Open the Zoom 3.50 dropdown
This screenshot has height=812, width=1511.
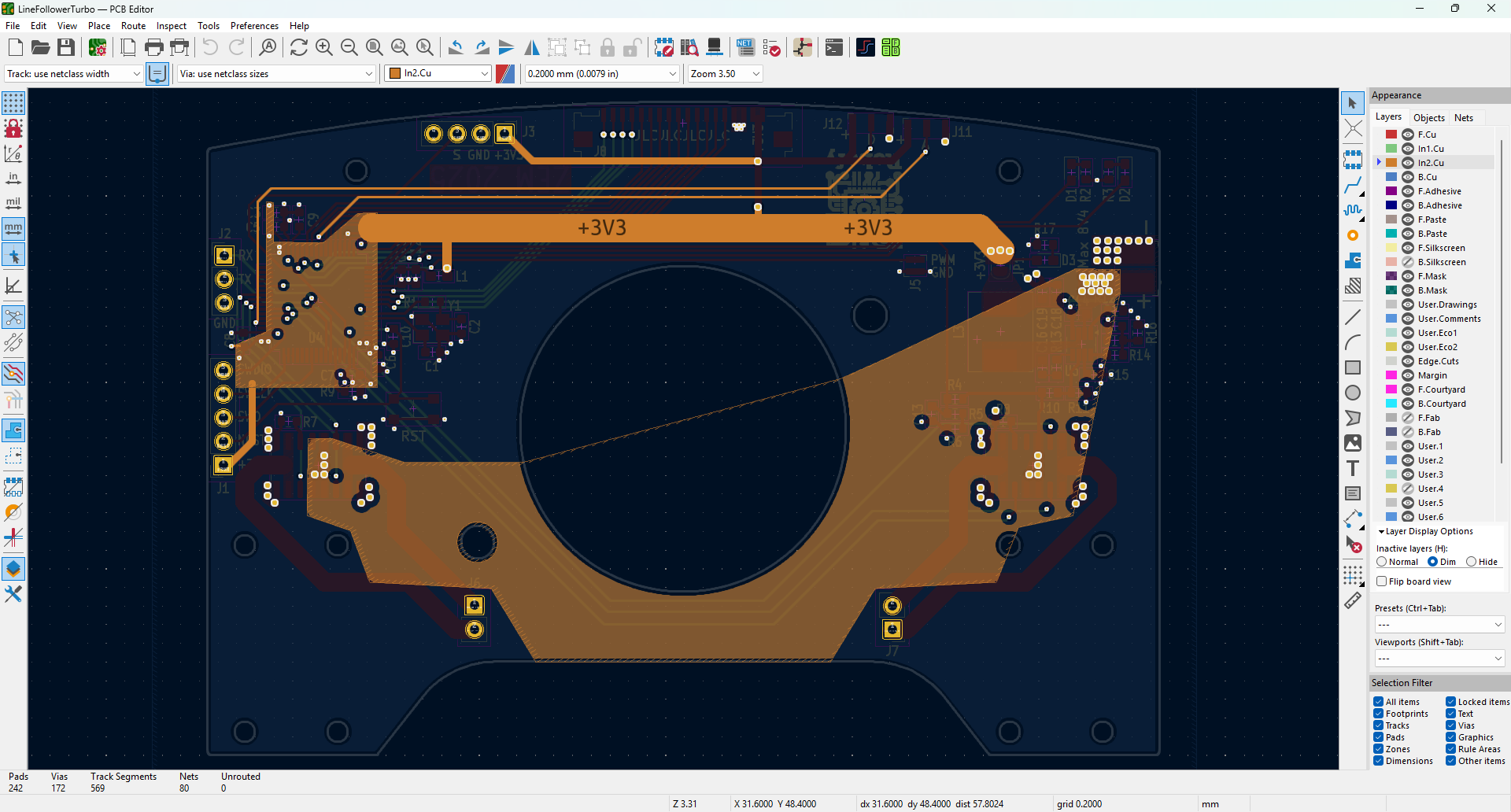[726, 73]
